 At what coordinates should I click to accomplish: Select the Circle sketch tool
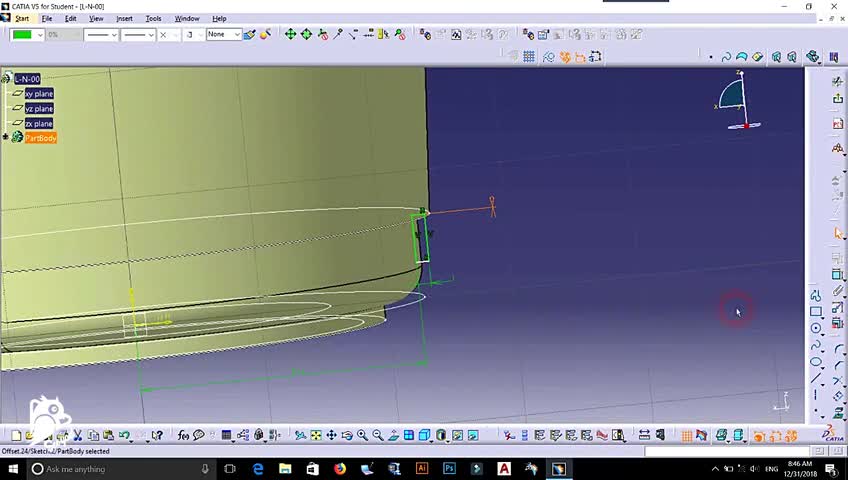click(x=816, y=328)
